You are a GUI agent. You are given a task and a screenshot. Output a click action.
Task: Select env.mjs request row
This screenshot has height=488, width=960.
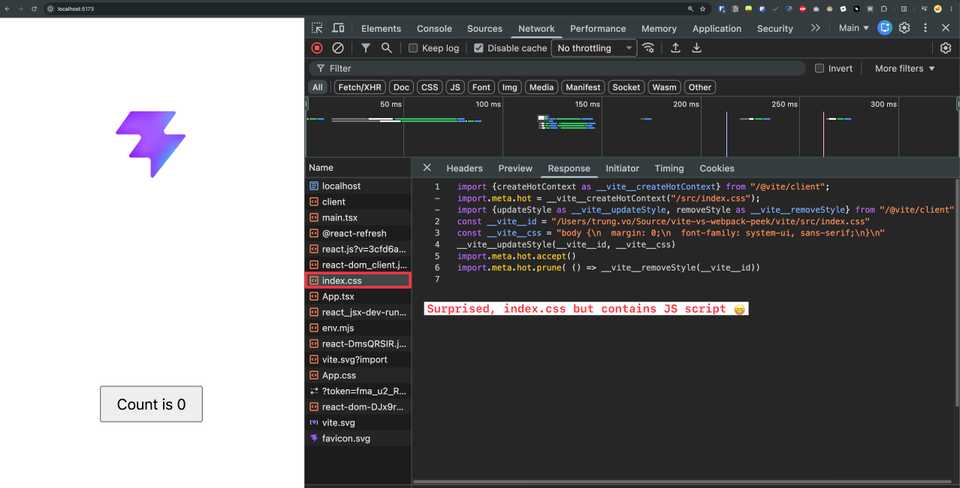tap(358, 328)
